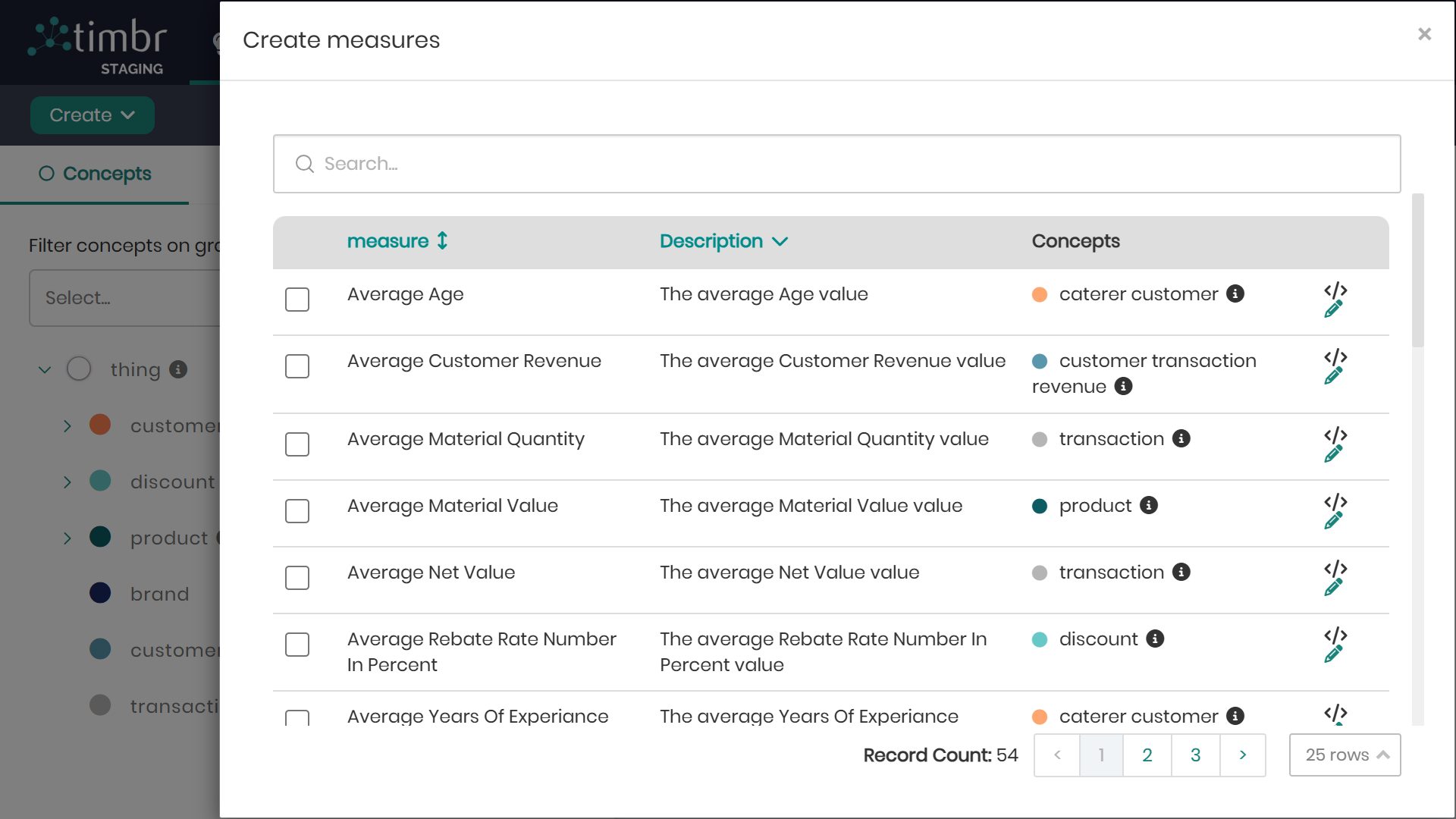Image resolution: width=1456 pixels, height=819 pixels.
Task: Click the Record Count: 54 text
Action: tap(940, 755)
